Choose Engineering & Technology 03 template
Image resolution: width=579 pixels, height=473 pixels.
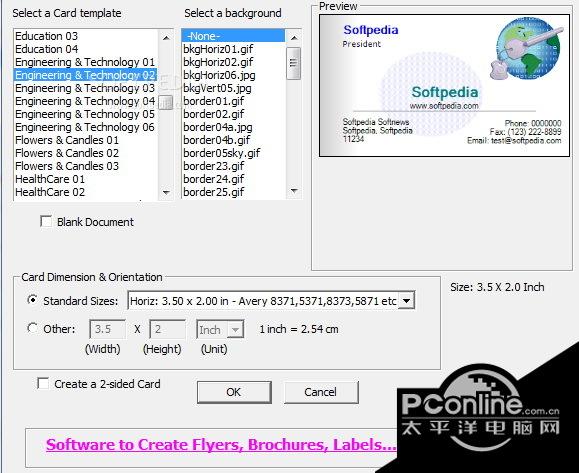point(85,88)
